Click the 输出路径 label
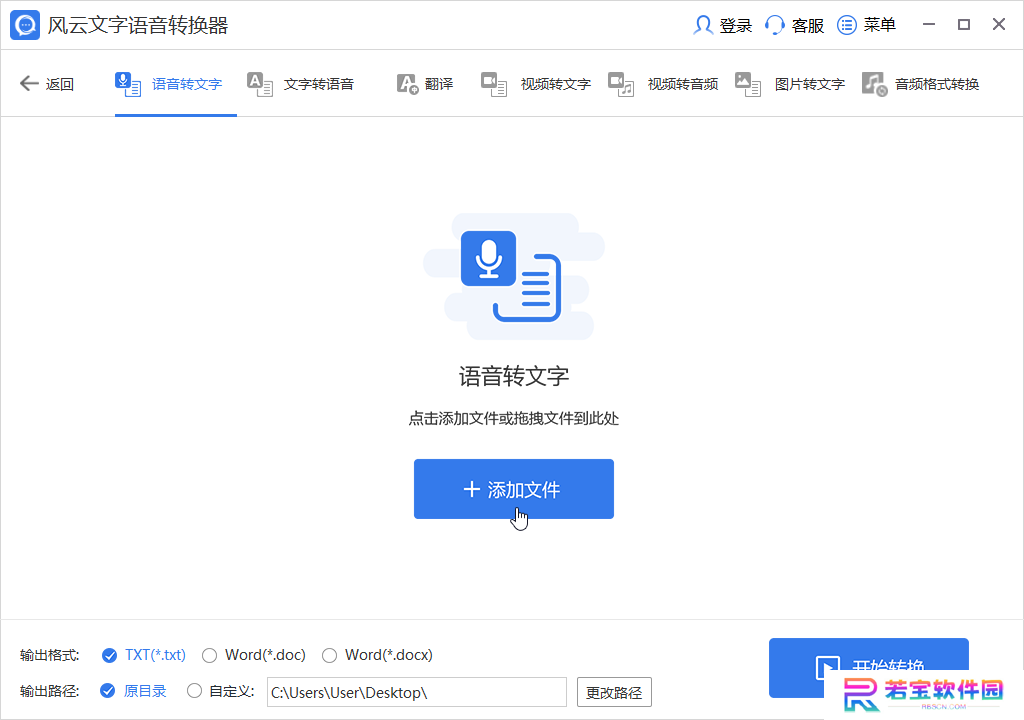Screen dimensions: 1024x720 (x=50, y=691)
